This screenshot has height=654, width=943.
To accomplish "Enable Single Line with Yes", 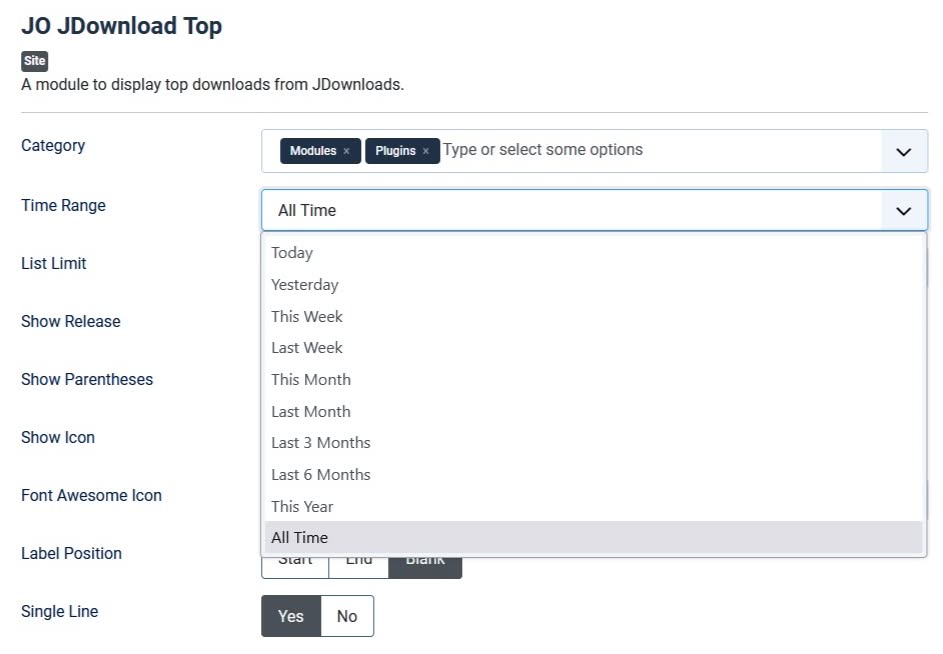I will coord(290,616).
